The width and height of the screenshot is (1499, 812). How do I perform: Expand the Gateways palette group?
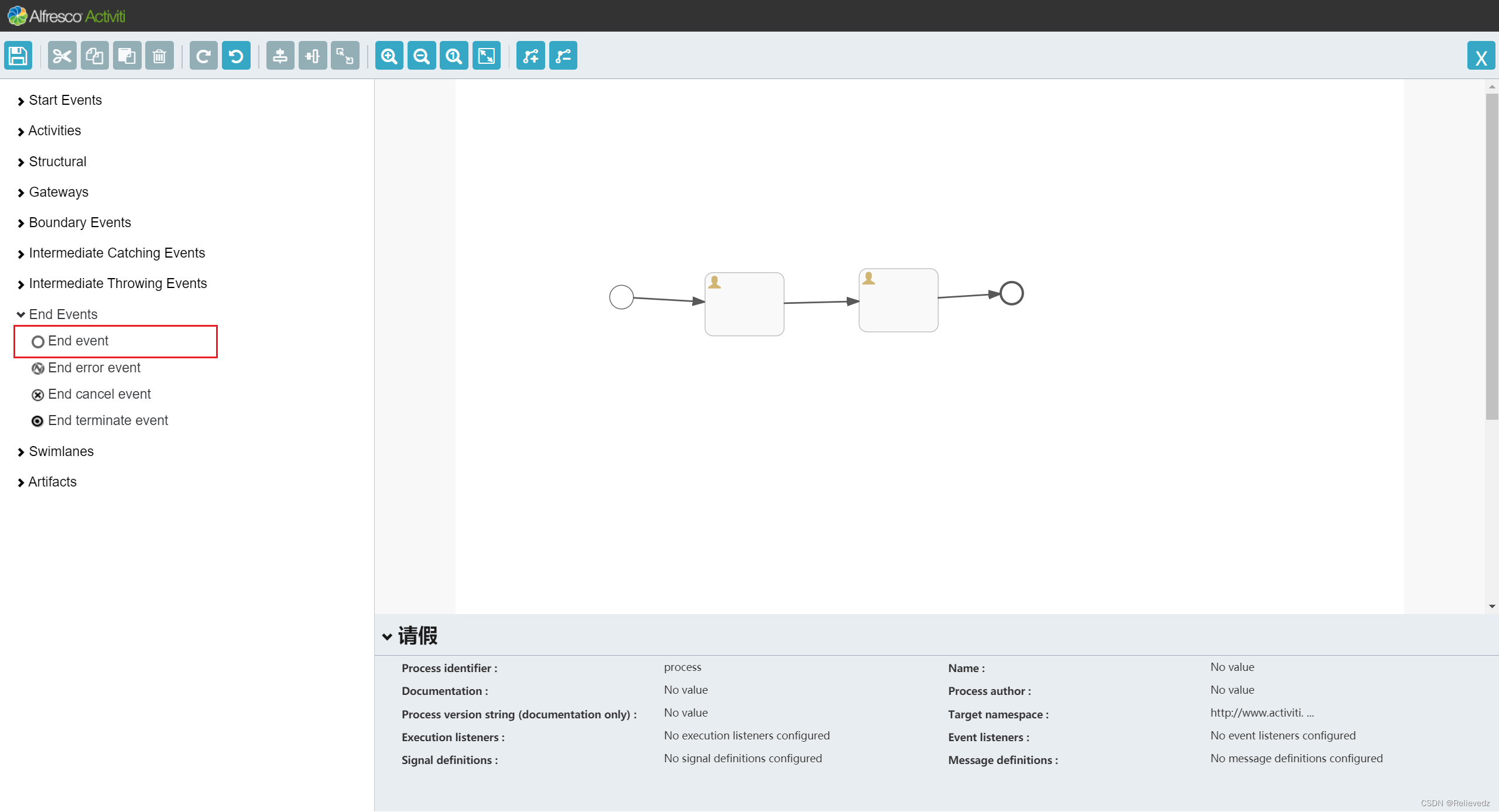click(59, 192)
